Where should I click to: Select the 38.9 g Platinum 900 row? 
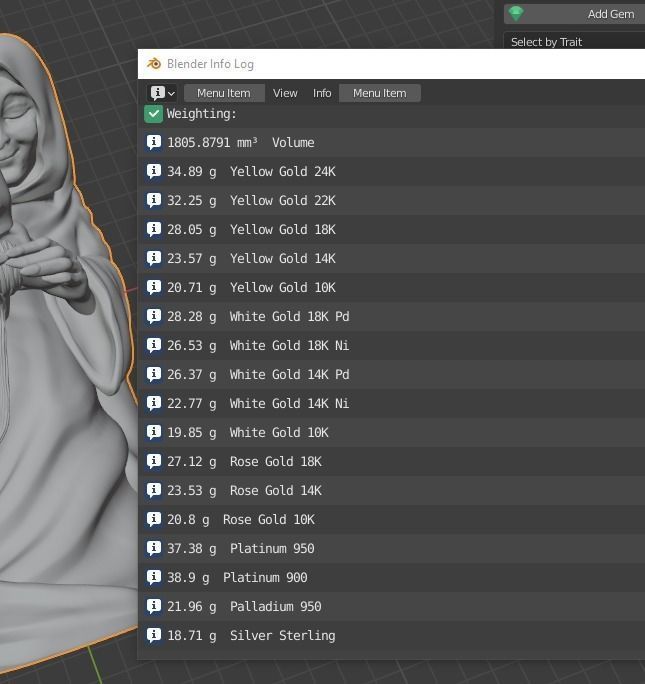click(391, 578)
